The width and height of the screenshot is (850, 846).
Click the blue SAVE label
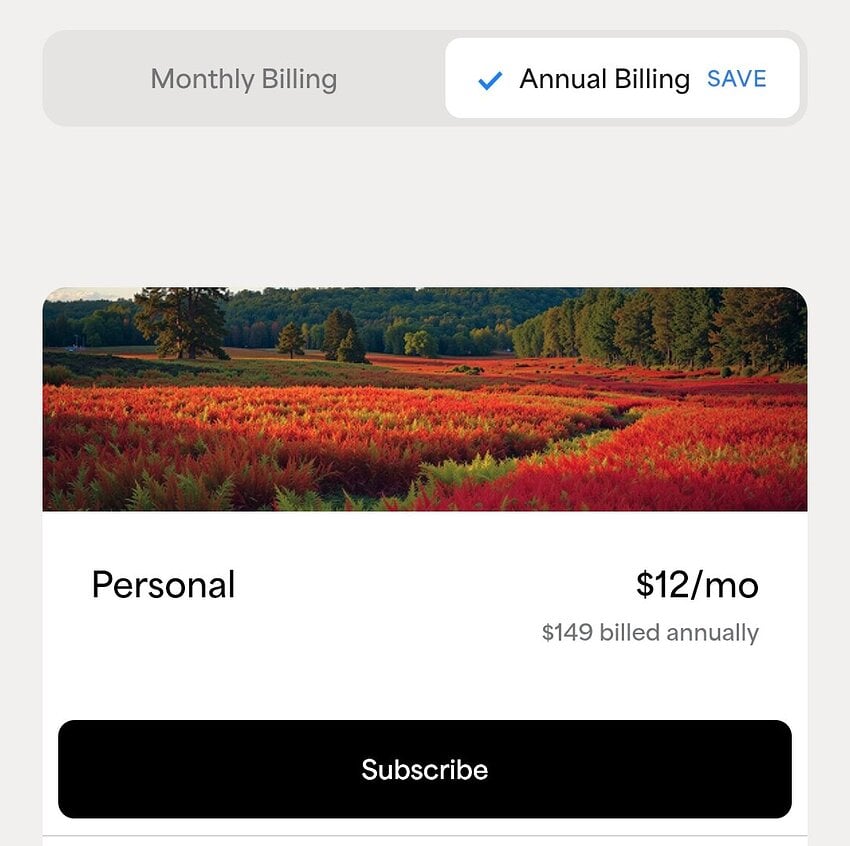pos(737,79)
